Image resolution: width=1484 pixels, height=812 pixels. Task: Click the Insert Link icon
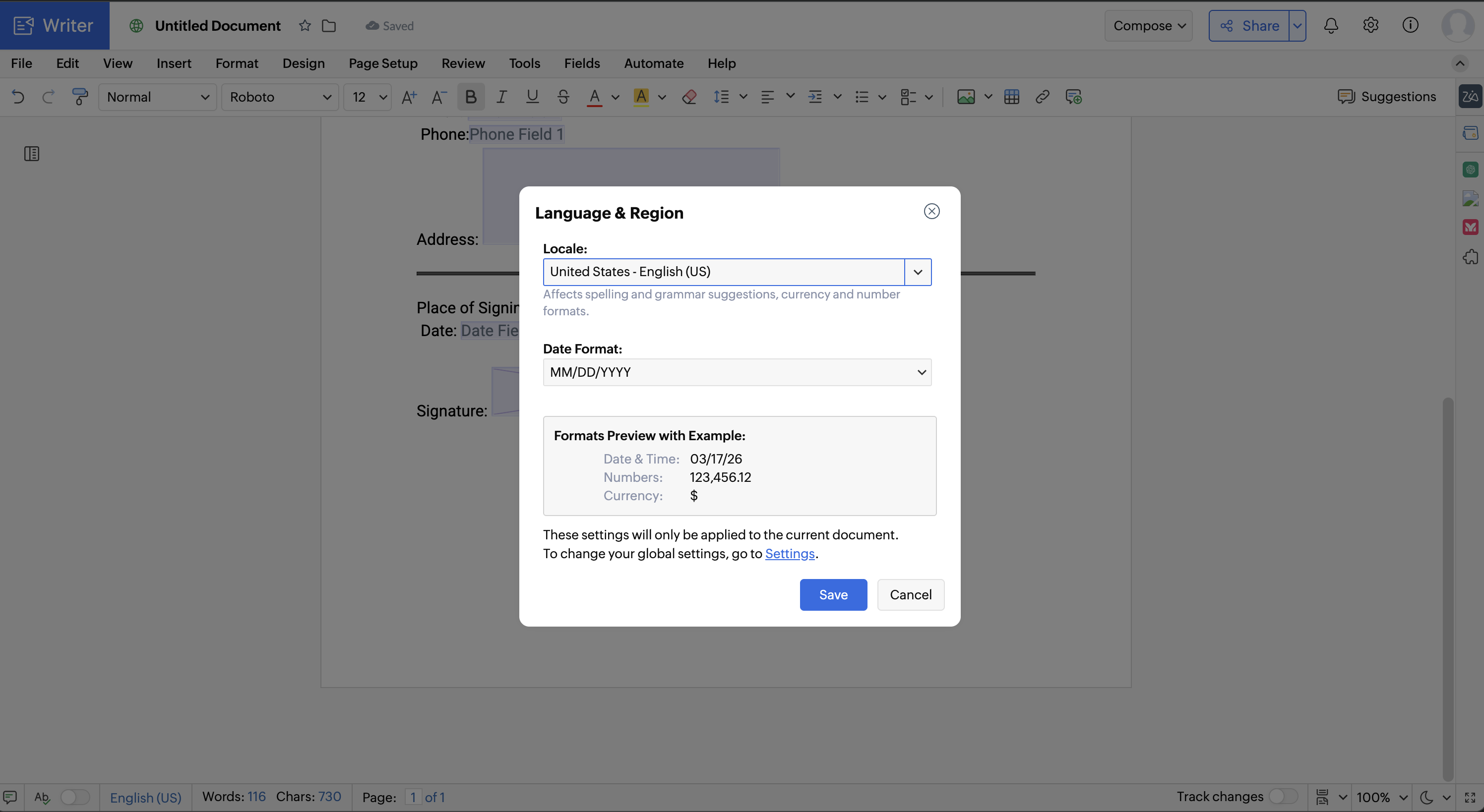(x=1042, y=97)
